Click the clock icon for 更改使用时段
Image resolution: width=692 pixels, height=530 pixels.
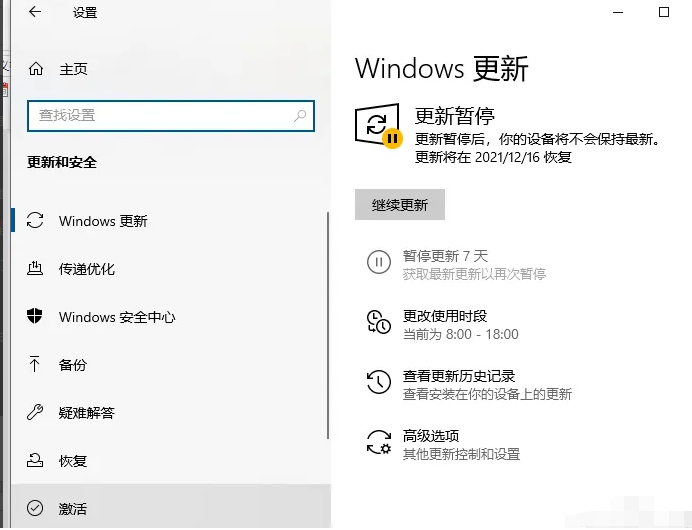tap(378, 322)
